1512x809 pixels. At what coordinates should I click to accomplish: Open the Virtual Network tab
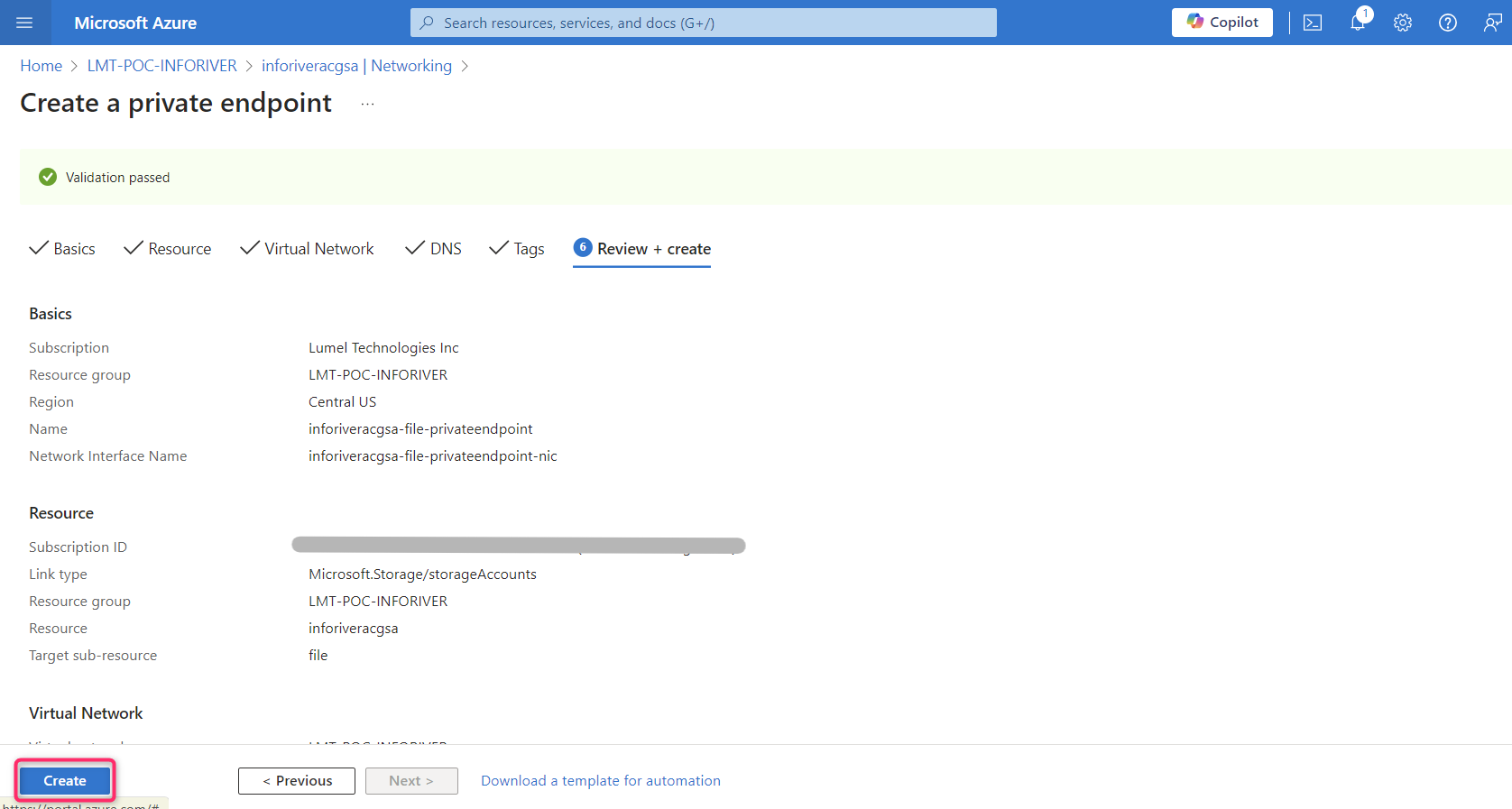pyautogui.click(x=307, y=249)
